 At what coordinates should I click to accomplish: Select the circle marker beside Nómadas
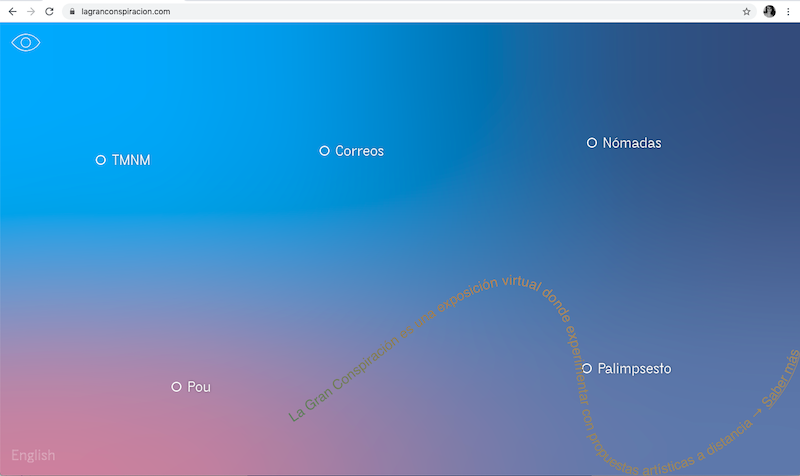tap(592, 143)
